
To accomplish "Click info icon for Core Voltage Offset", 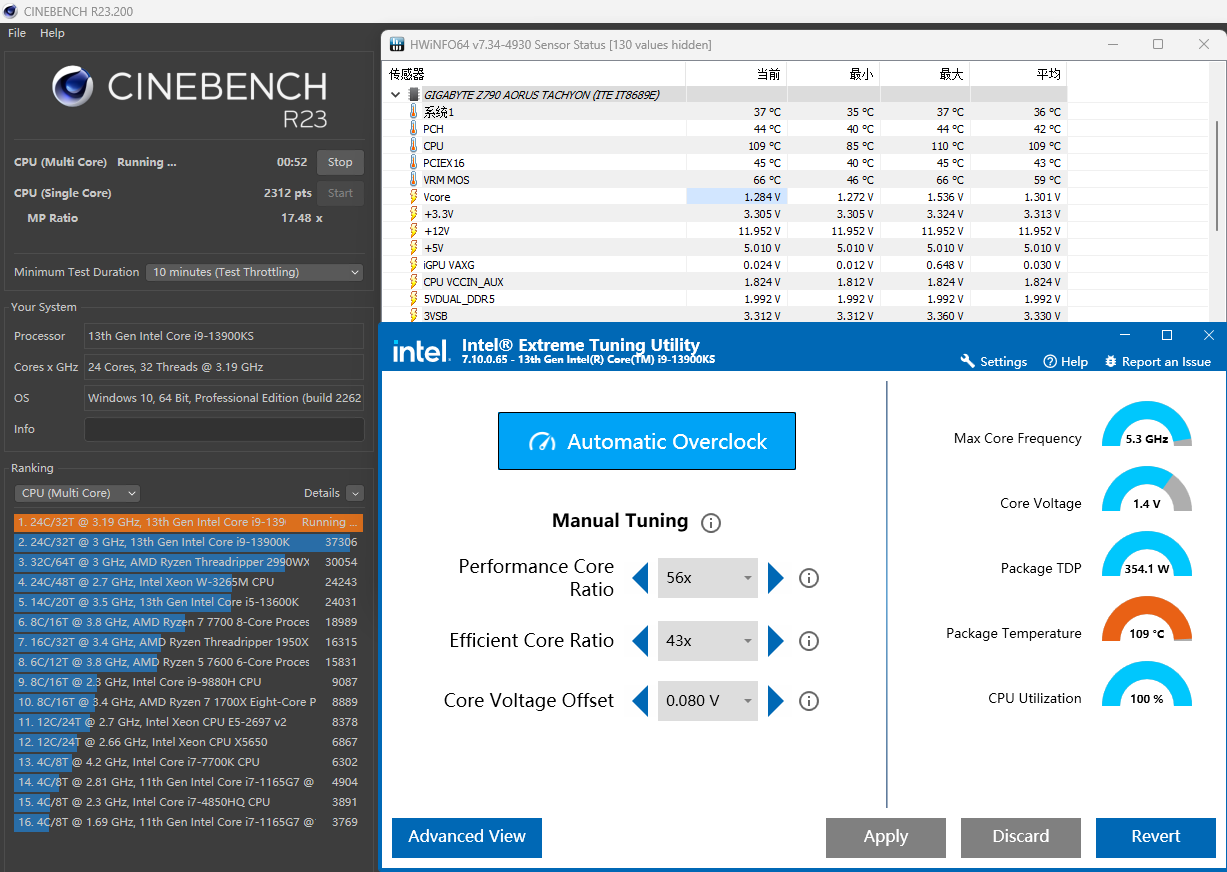I will (809, 701).
